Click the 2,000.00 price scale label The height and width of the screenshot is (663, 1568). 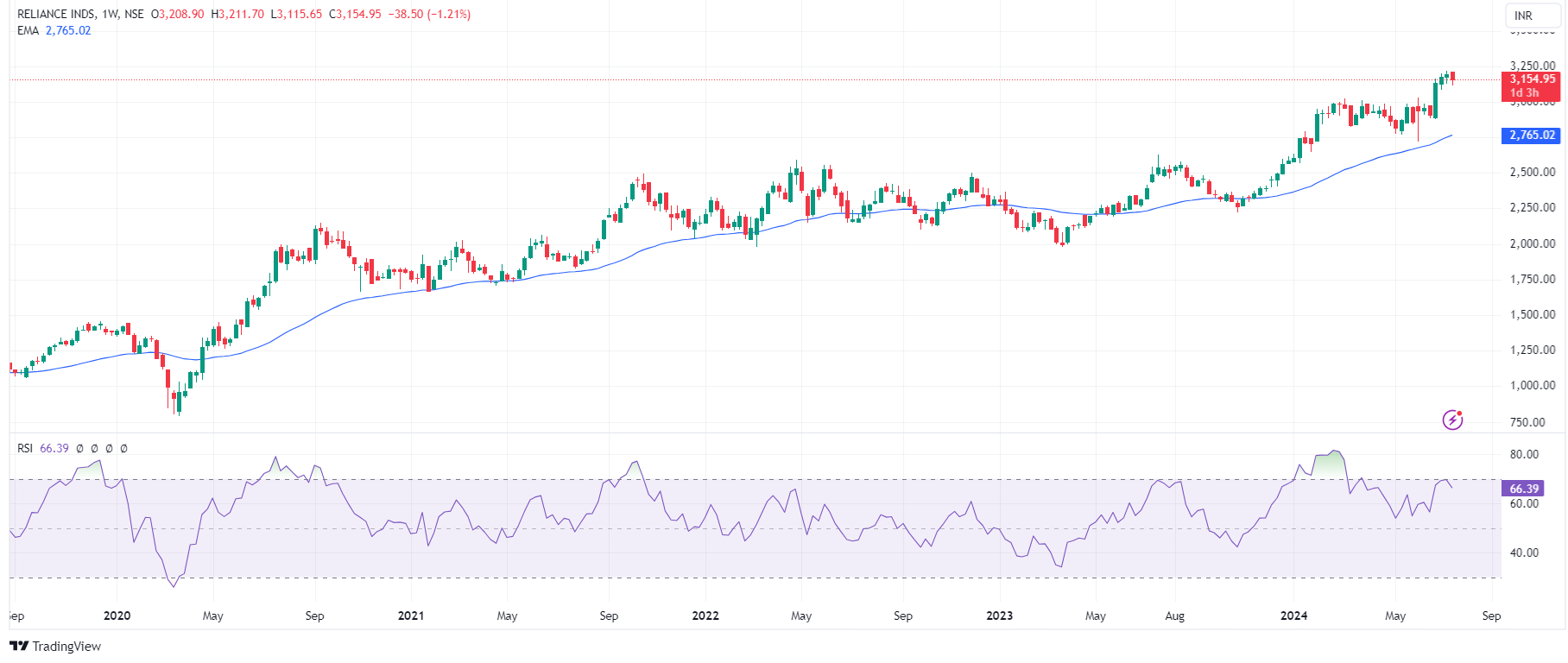[x=1532, y=243]
